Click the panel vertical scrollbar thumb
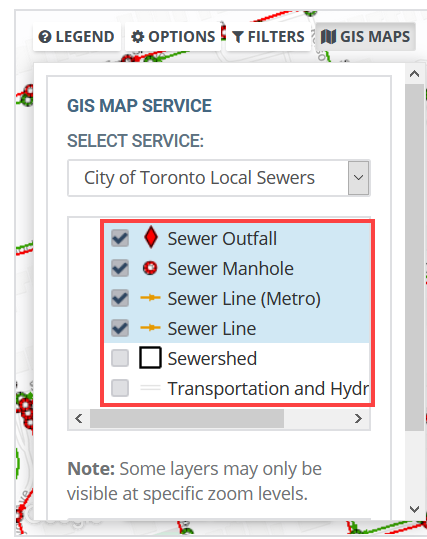Viewport: 427px width, 539px height. pos(415,257)
